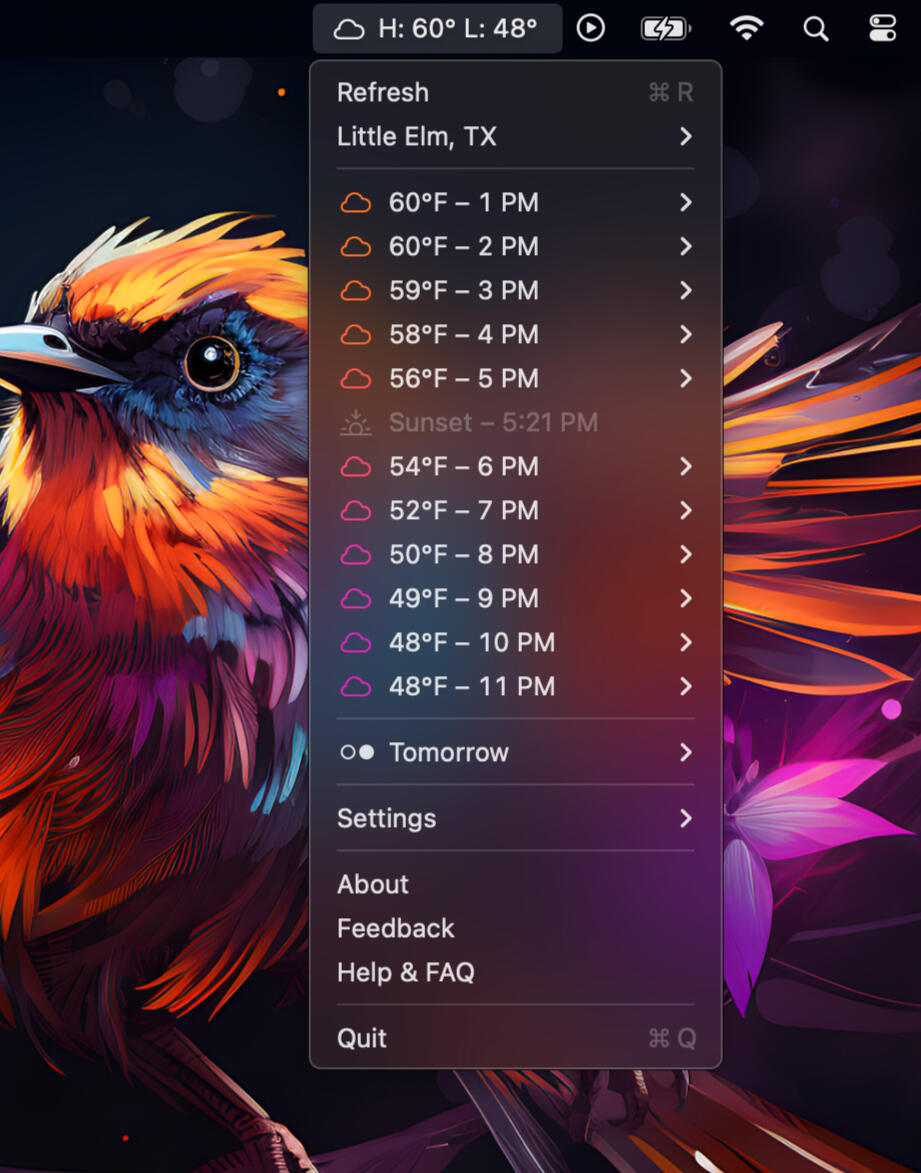Open the battery charging status icon
The image size is (921, 1173).
click(x=665, y=29)
